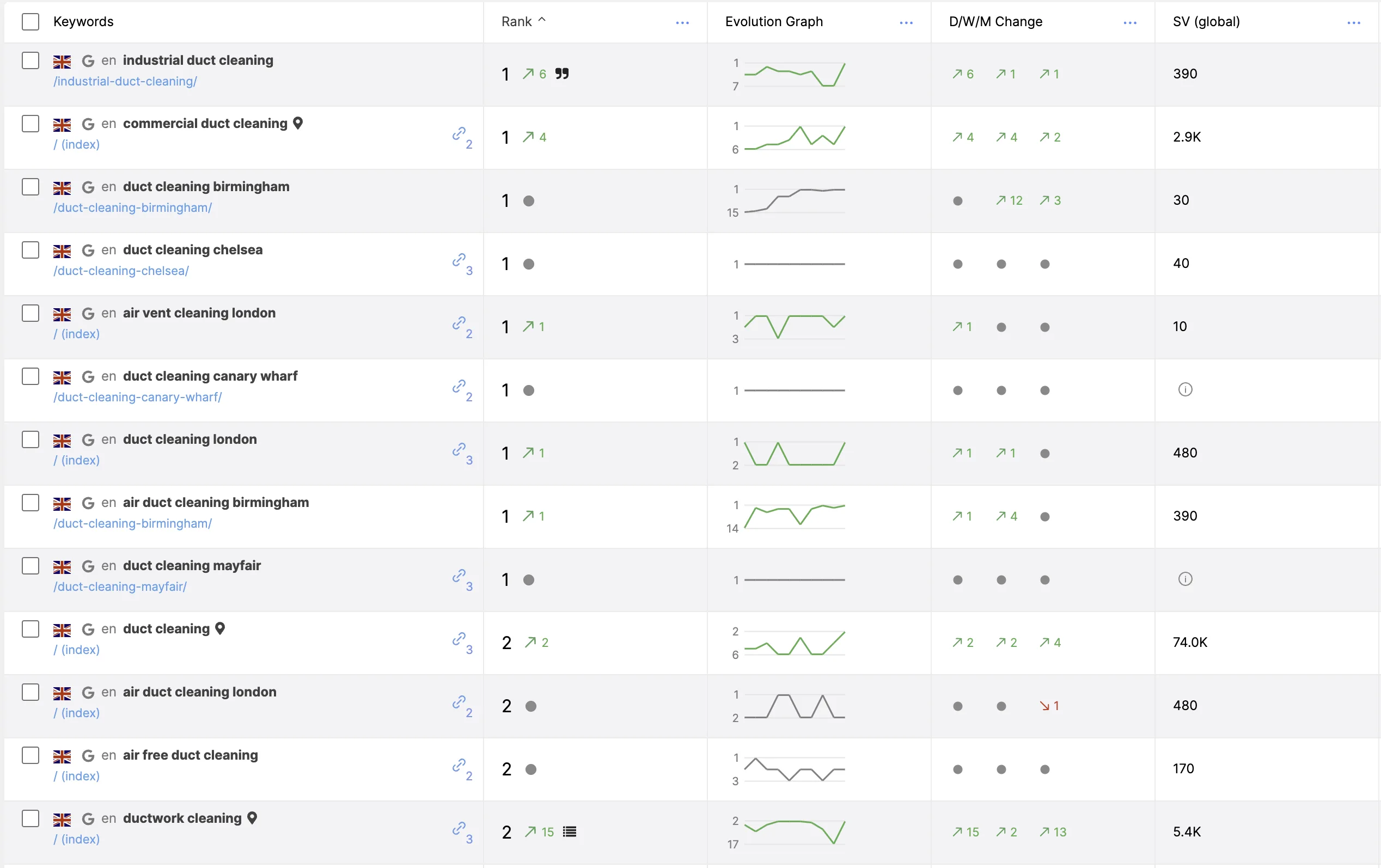Click no-change dot in duct cleaning chelsea rank

pyautogui.click(x=529, y=264)
